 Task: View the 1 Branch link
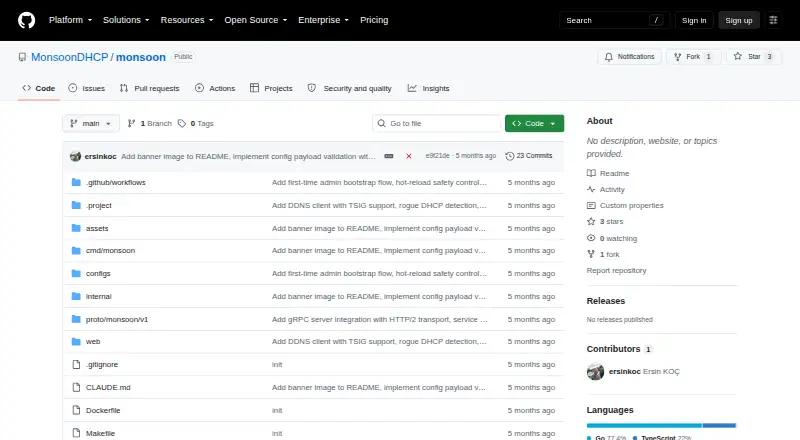[x=149, y=124]
